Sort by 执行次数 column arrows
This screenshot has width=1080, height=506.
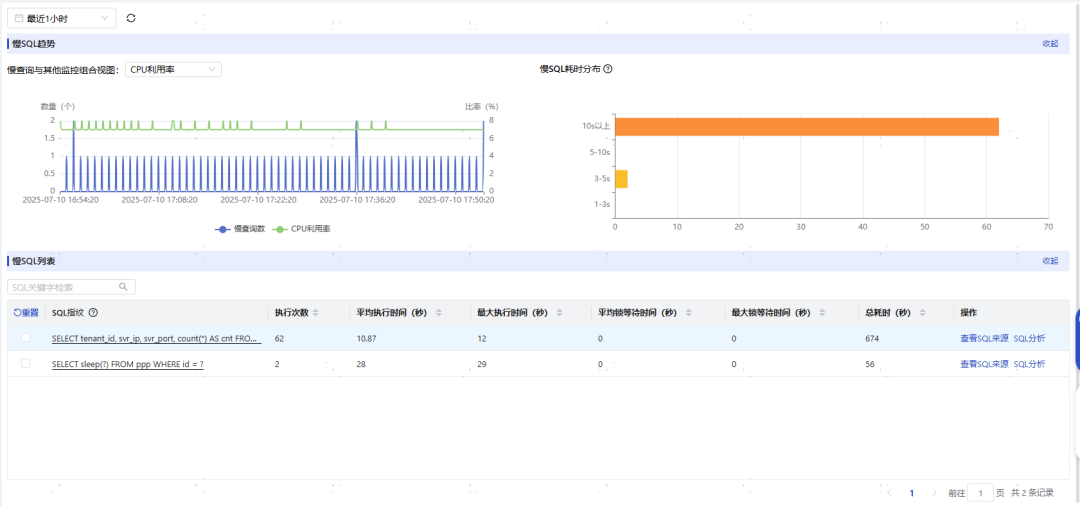pos(315,313)
